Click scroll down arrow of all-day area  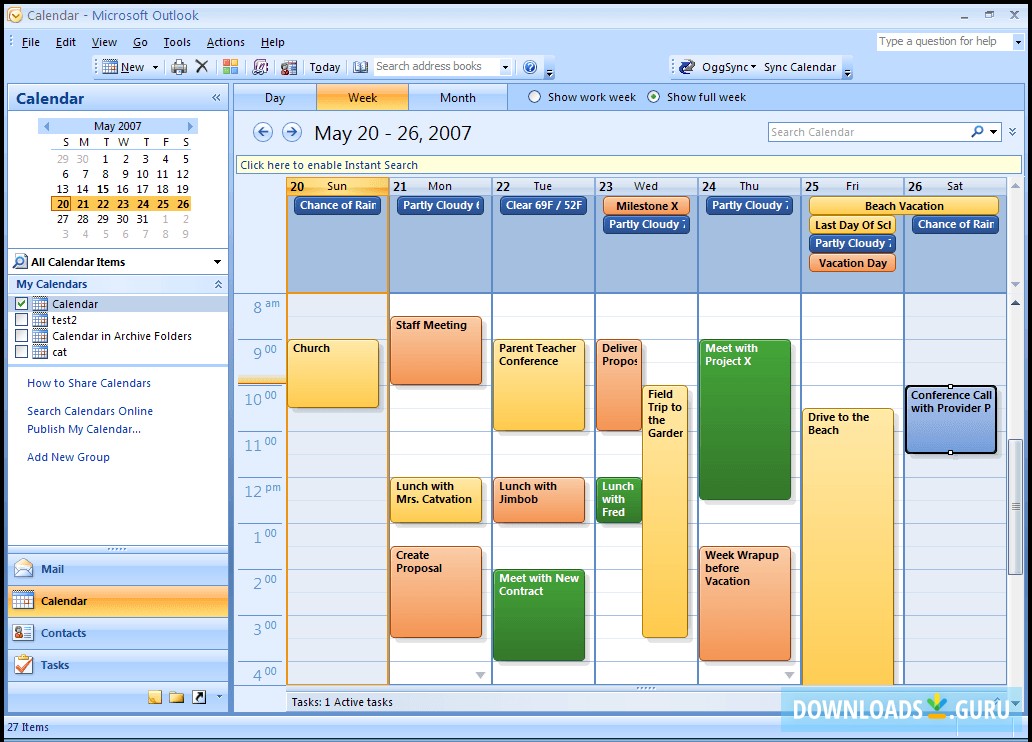(1016, 284)
